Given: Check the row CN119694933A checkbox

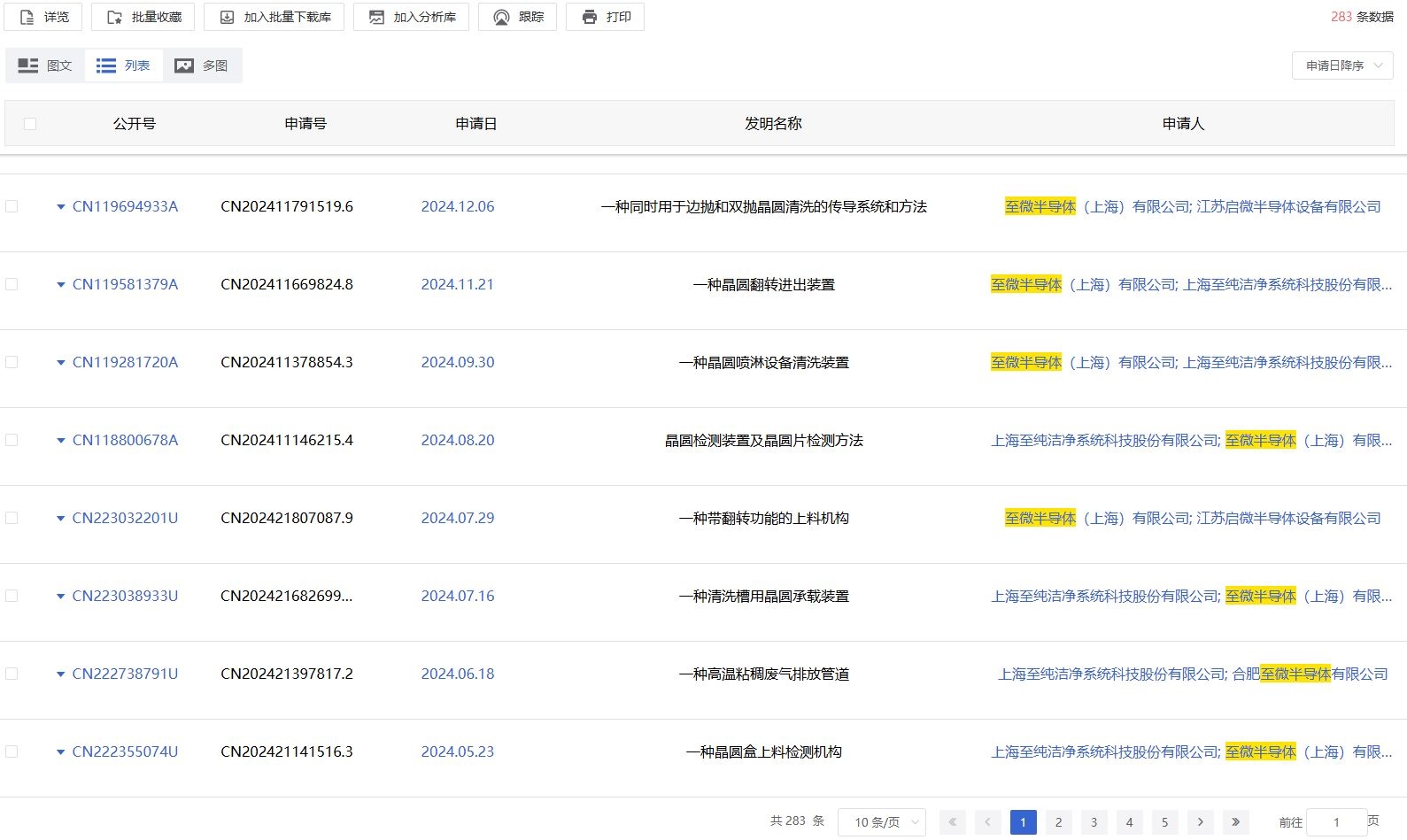Looking at the screenshot, I should (x=12, y=206).
